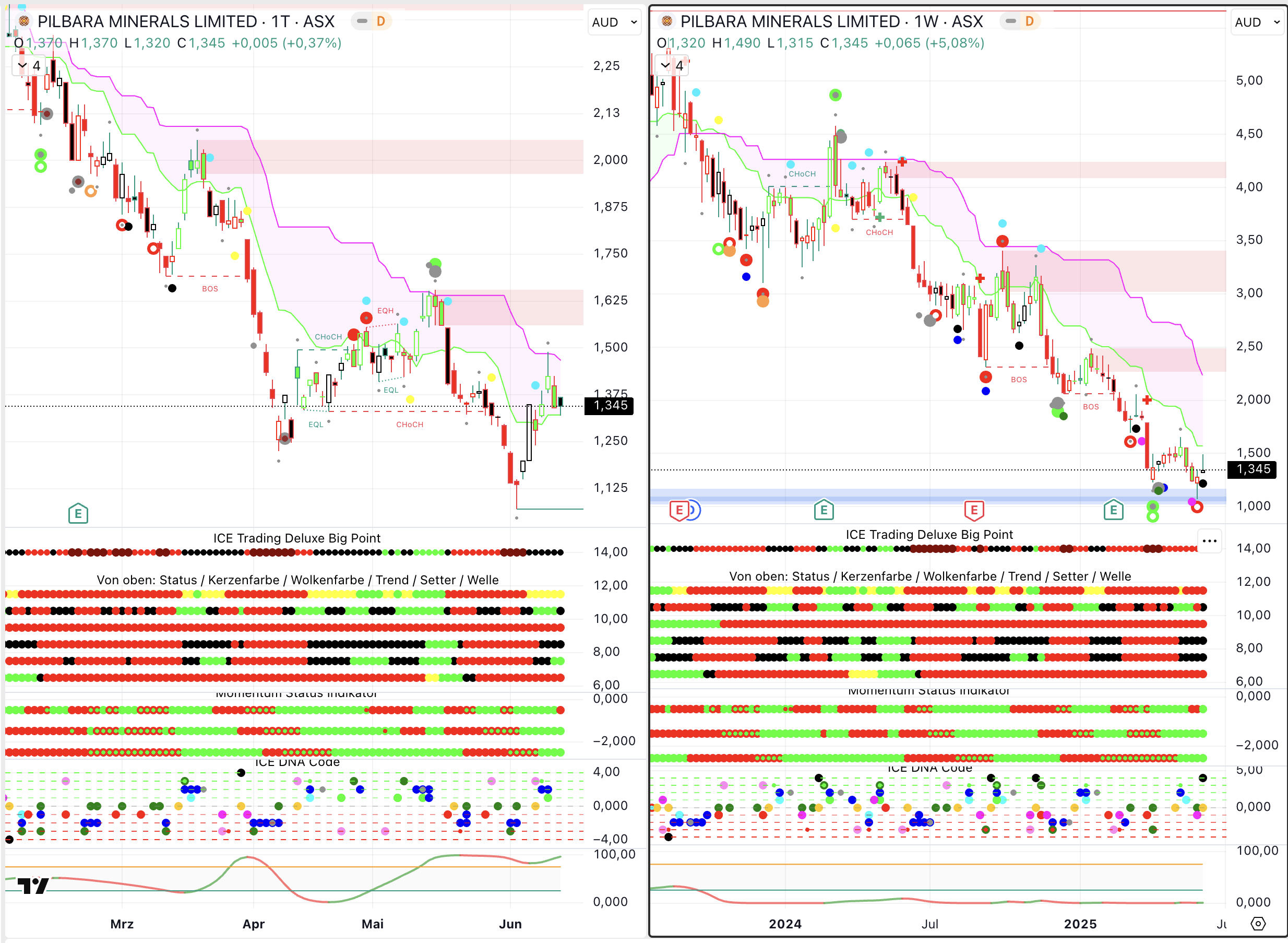Click the green earnings marker on daily chart
1288x943 pixels.
(78, 514)
